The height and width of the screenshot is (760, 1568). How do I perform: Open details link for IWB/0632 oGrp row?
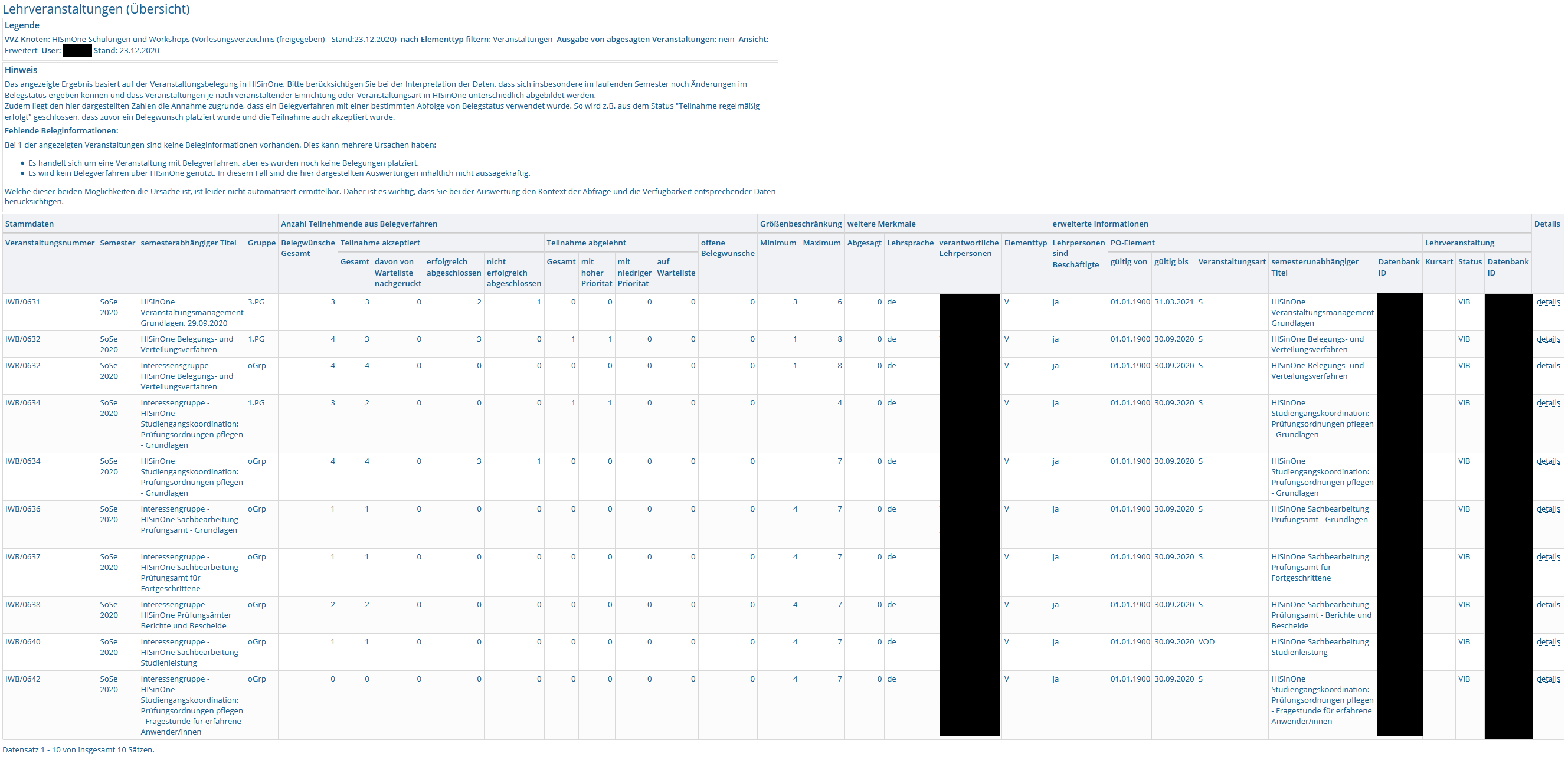point(1547,366)
